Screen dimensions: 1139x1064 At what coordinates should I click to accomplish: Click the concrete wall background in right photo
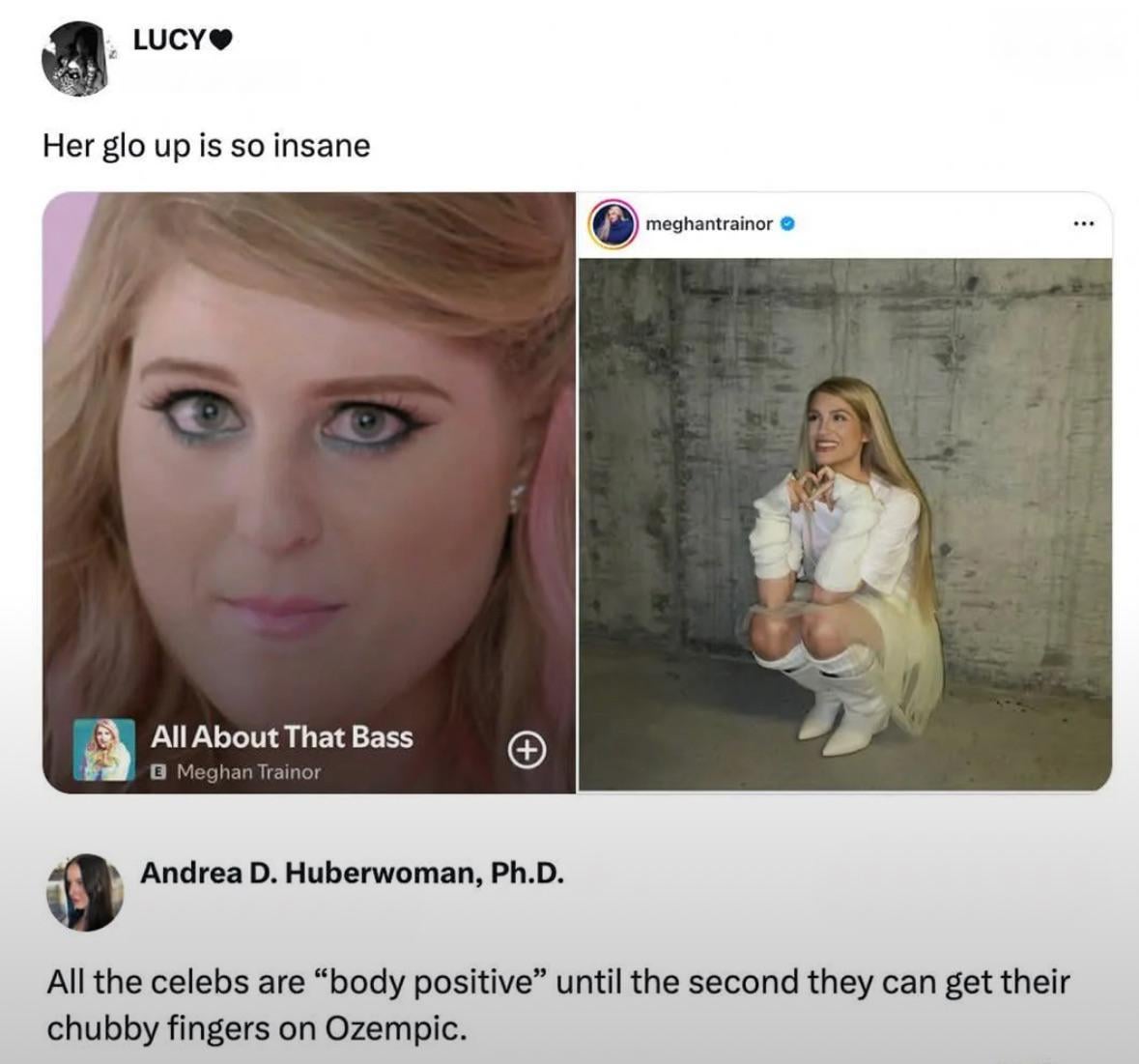pos(1017,436)
